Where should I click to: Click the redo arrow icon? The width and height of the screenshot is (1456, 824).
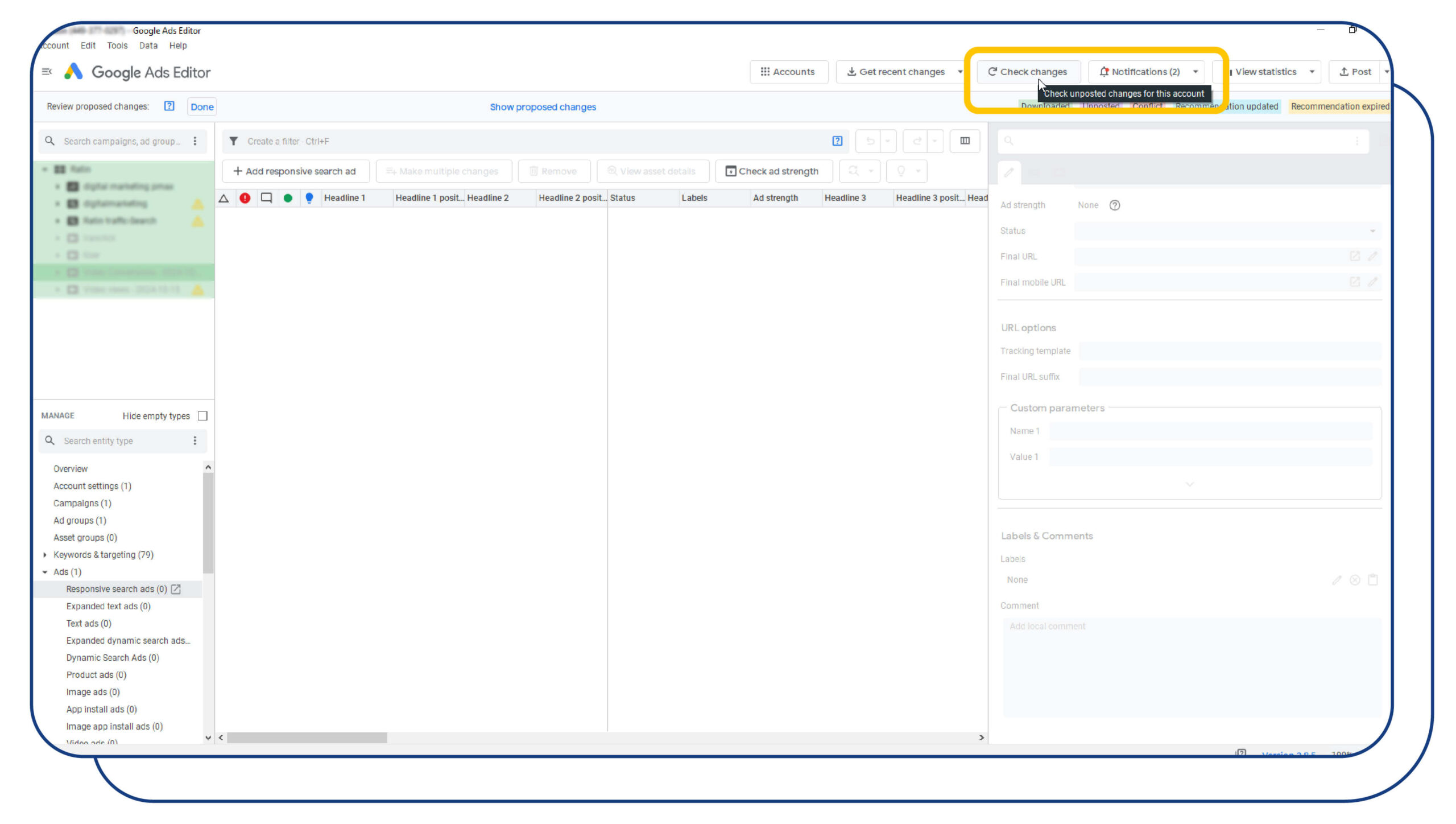(x=916, y=141)
